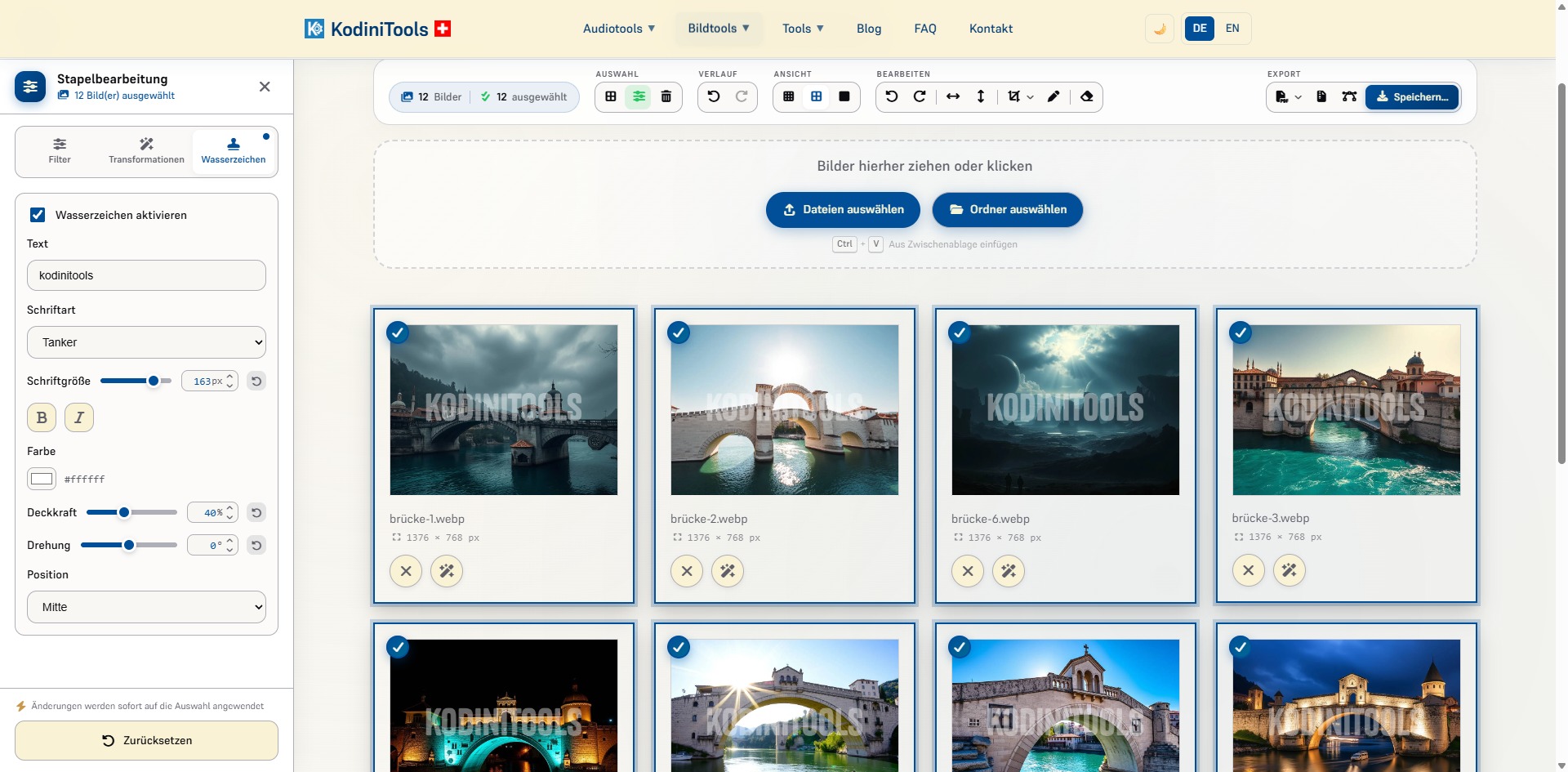Switch to the Wasserzeichen tab
The width and height of the screenshot is (1568, 772).
pyautogui.click(x=234, y=151)
